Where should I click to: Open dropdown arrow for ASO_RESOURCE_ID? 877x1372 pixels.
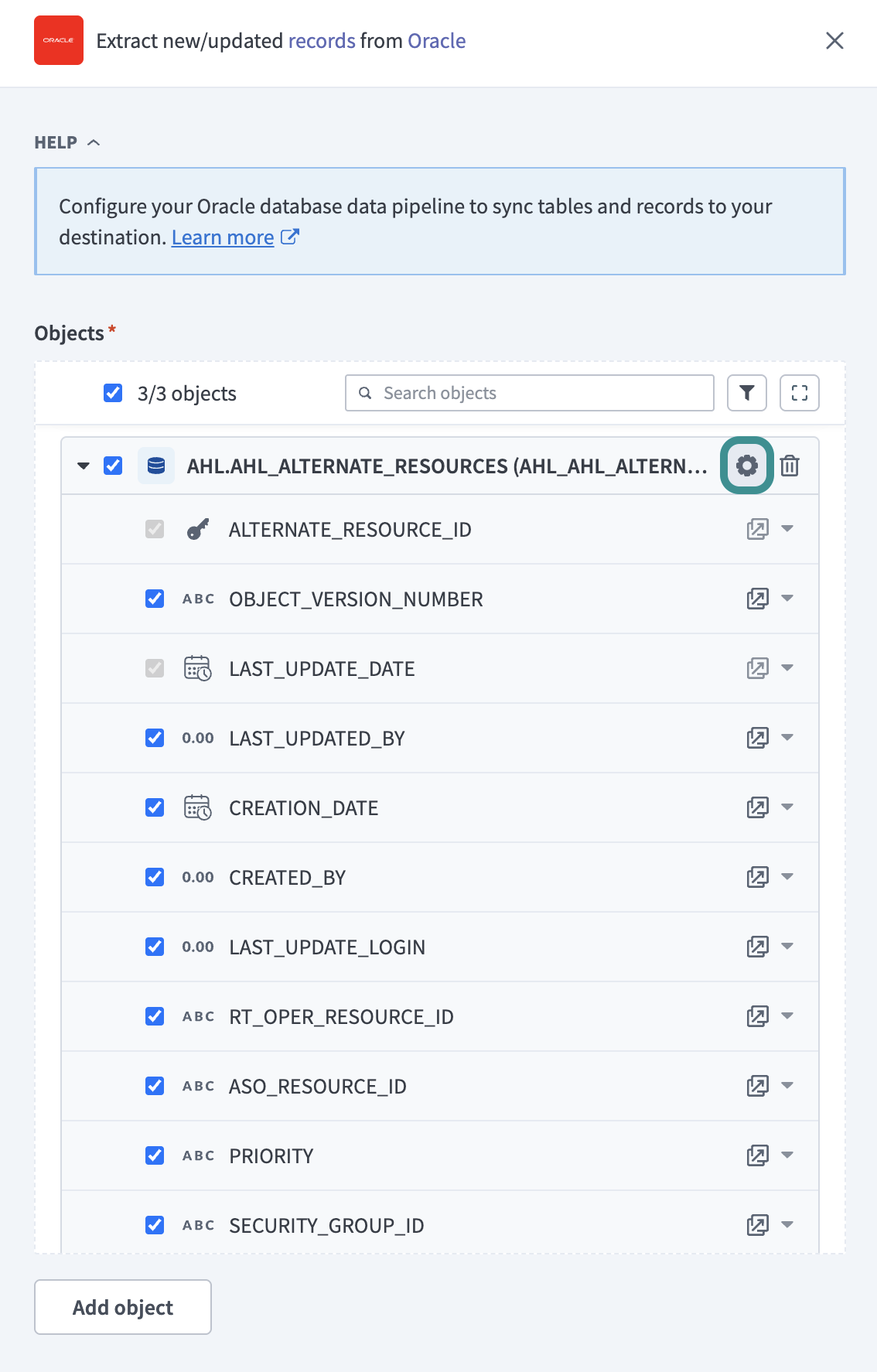point(787,1086)
